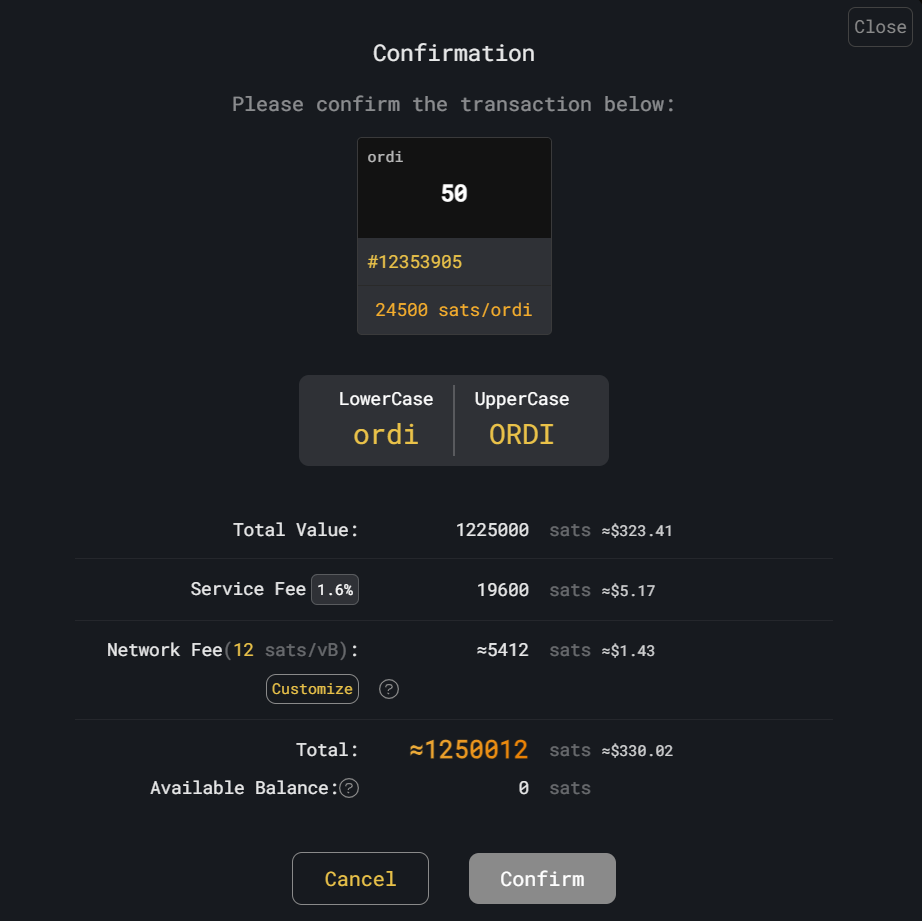Viewport: 922px width, 921px height.
Task: Select the UpperCase ORDI option
Action: coord(522,421)
